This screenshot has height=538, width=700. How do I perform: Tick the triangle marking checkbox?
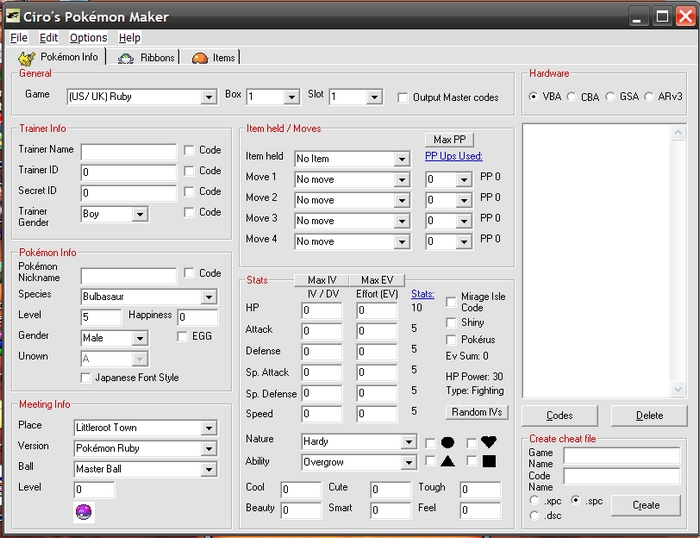point(430,461)
